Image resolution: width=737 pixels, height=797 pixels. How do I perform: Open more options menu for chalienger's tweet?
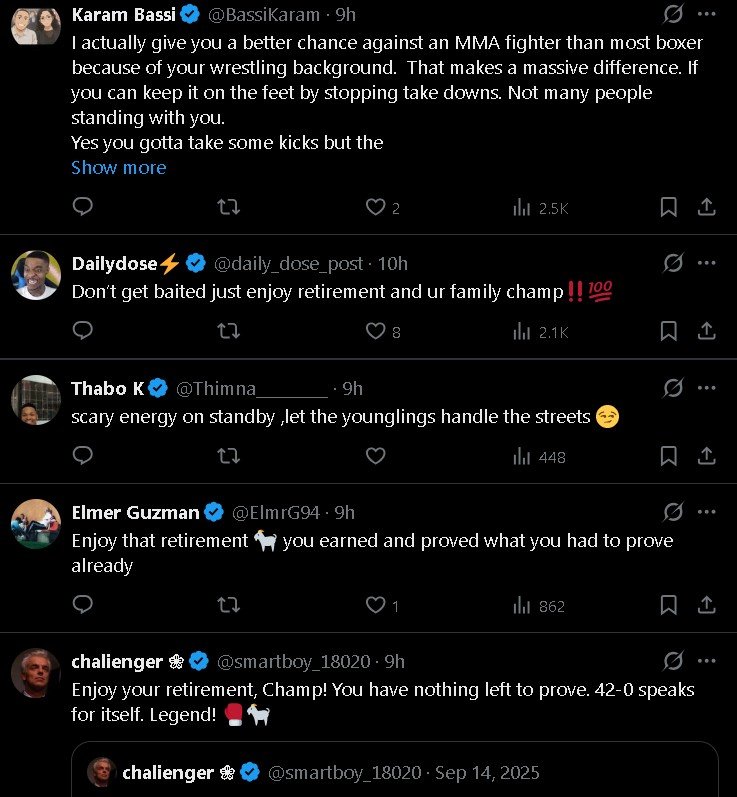pos(707,661)
